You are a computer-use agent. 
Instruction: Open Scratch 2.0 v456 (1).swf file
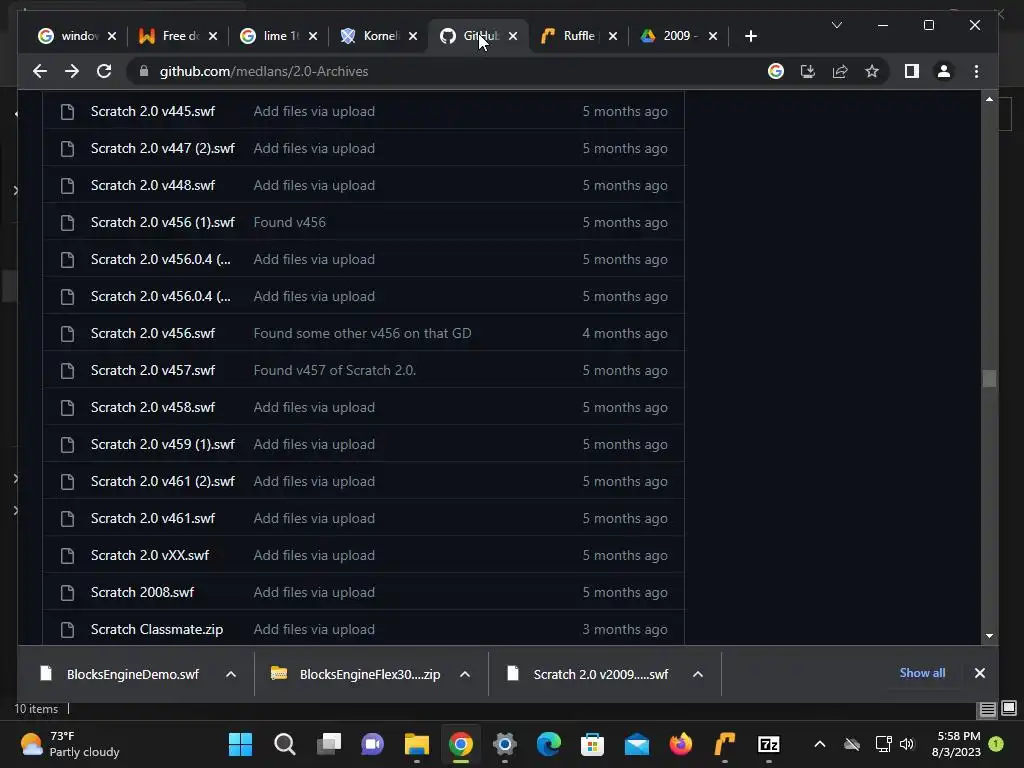click(163, 223)
